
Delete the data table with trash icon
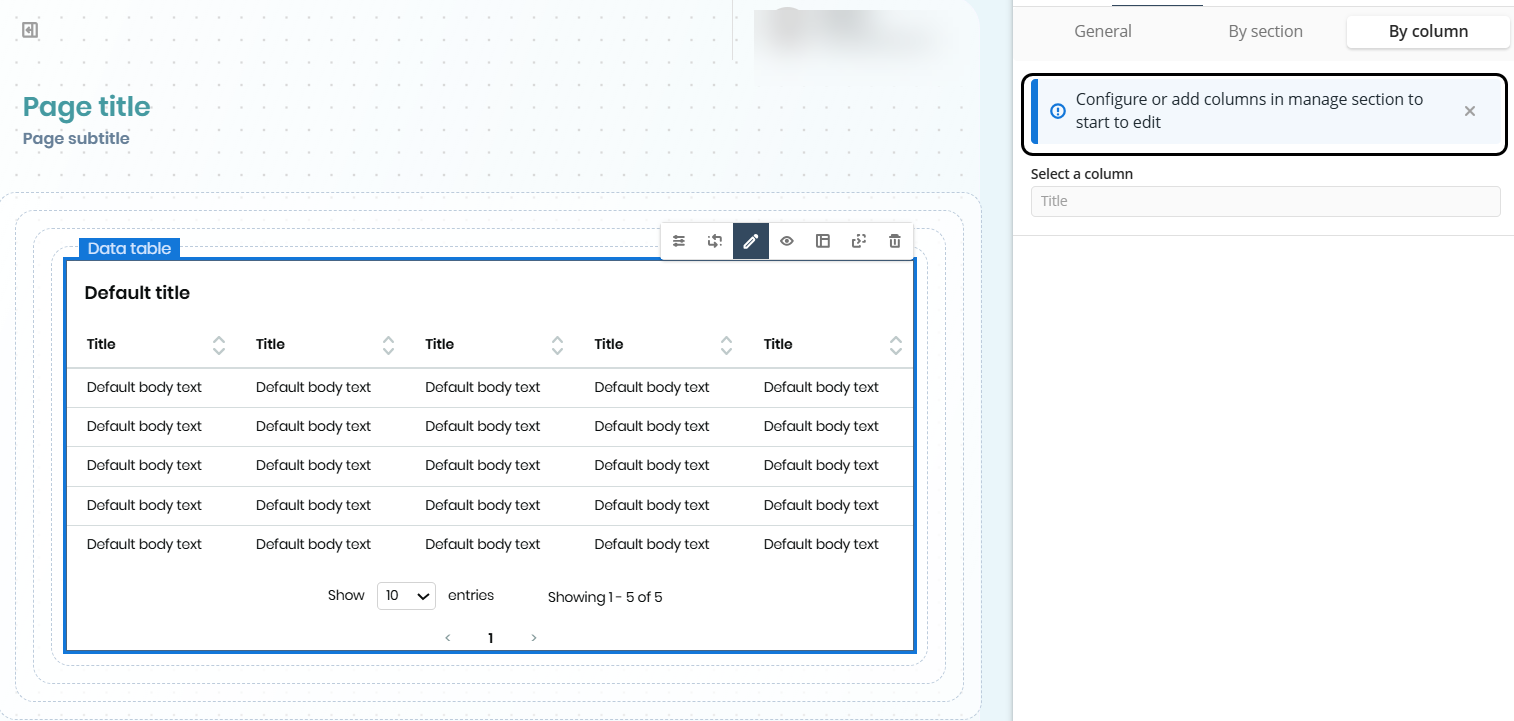[895, 241]
